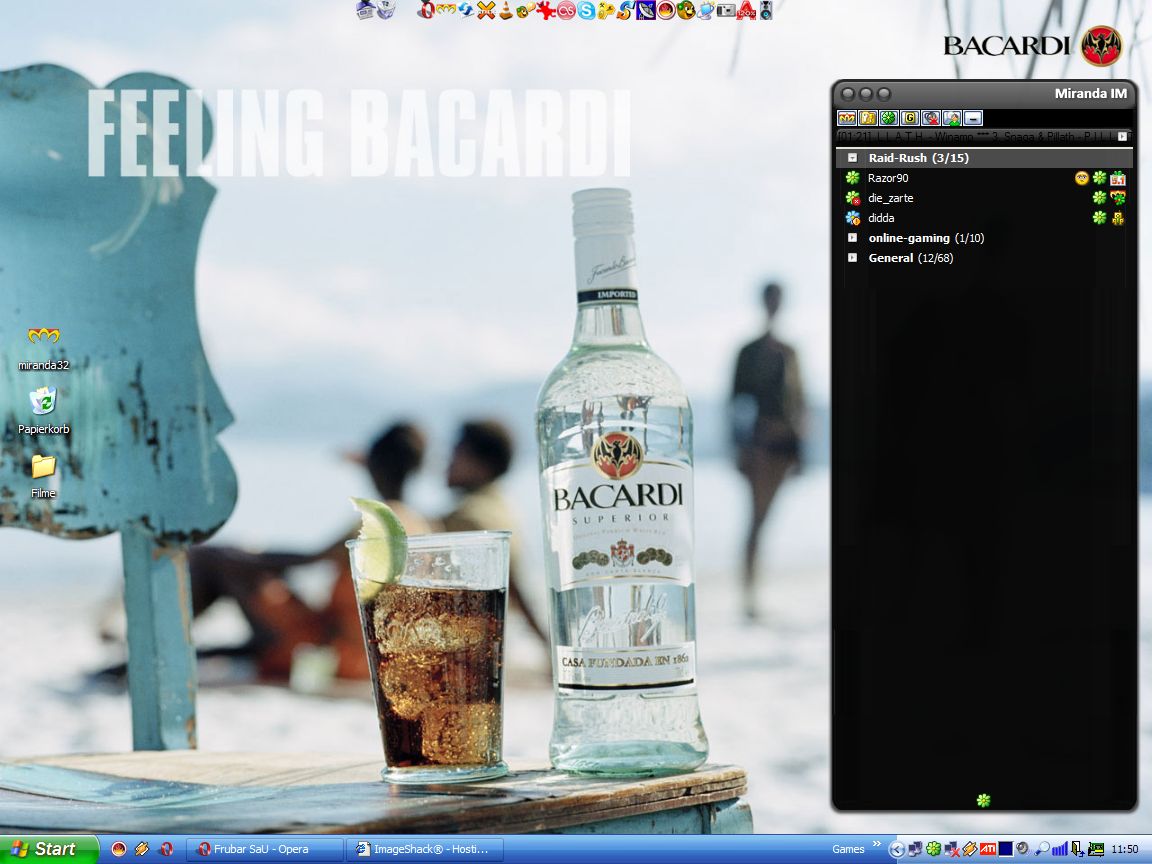Image resolution: width=1152 pixels, height=864 pixels.
Task: Switch to ImageShack taskbar window
Action: (425, 849)
